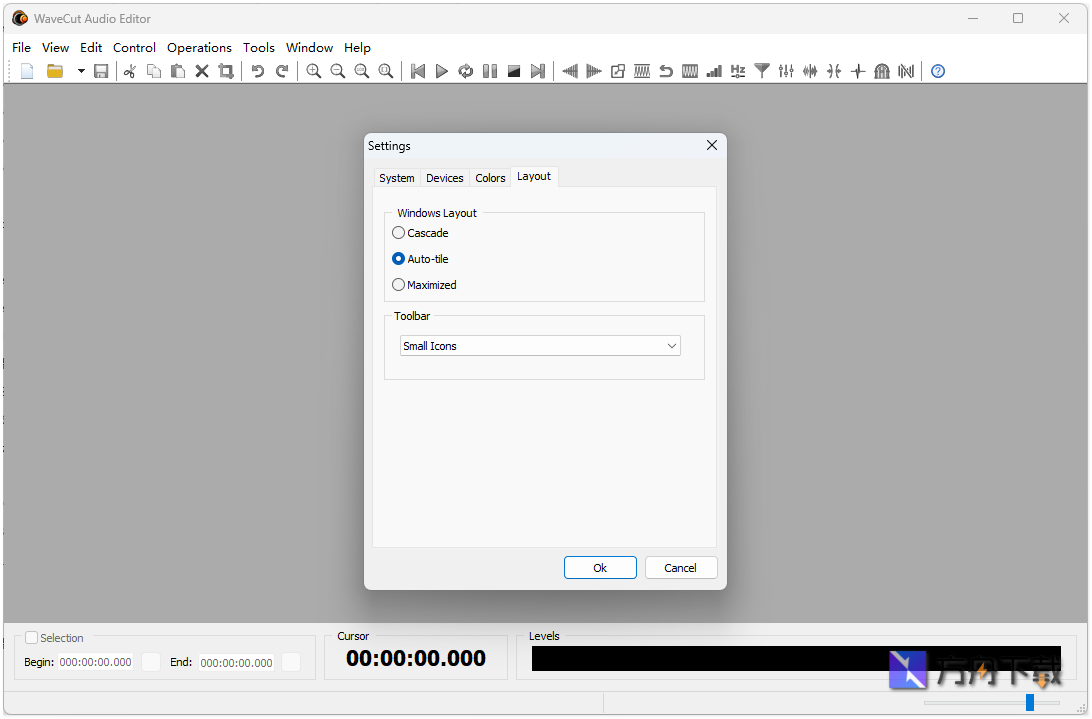1092x719 pixels.
Task: Open the Small Icons toolbar size dropdown
Action: tap(540, 345)
